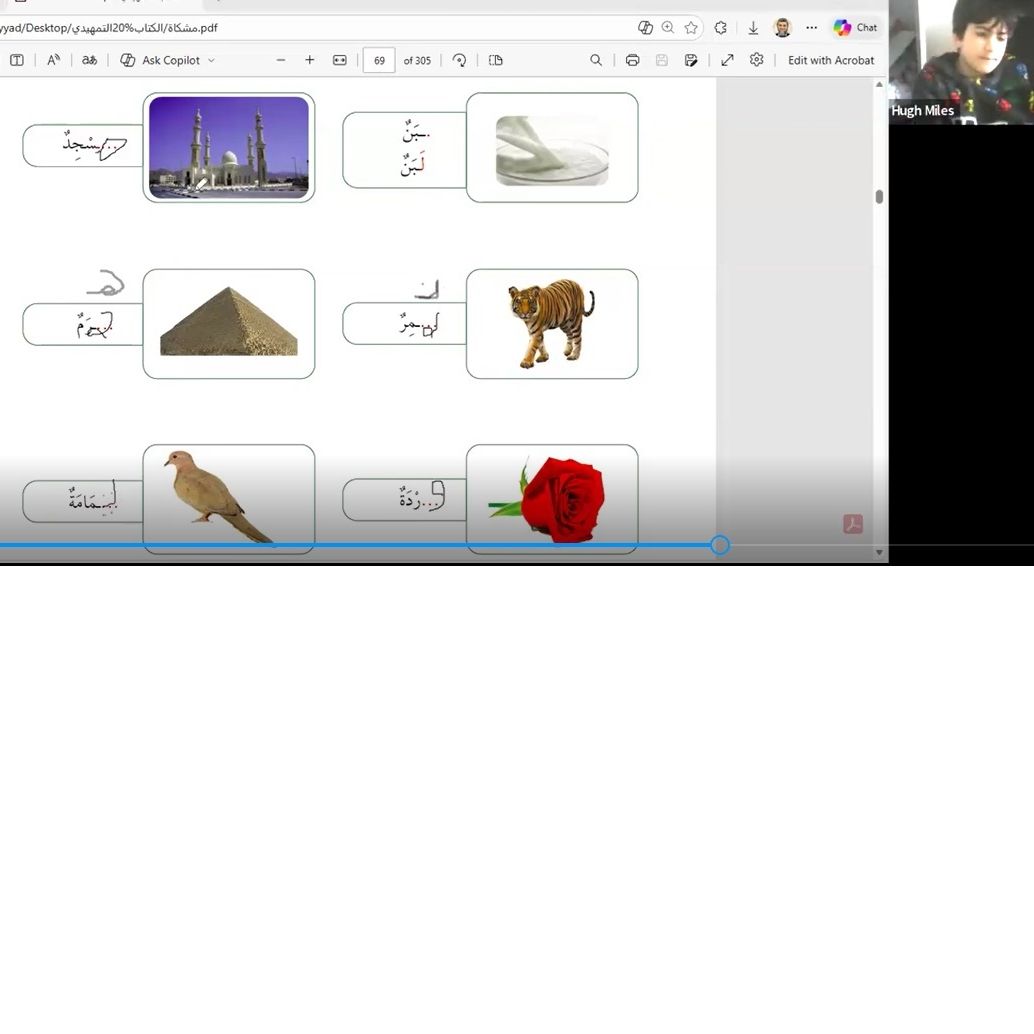Open the browser Extensions menu

pyautogui.click(x=720, y=28)
